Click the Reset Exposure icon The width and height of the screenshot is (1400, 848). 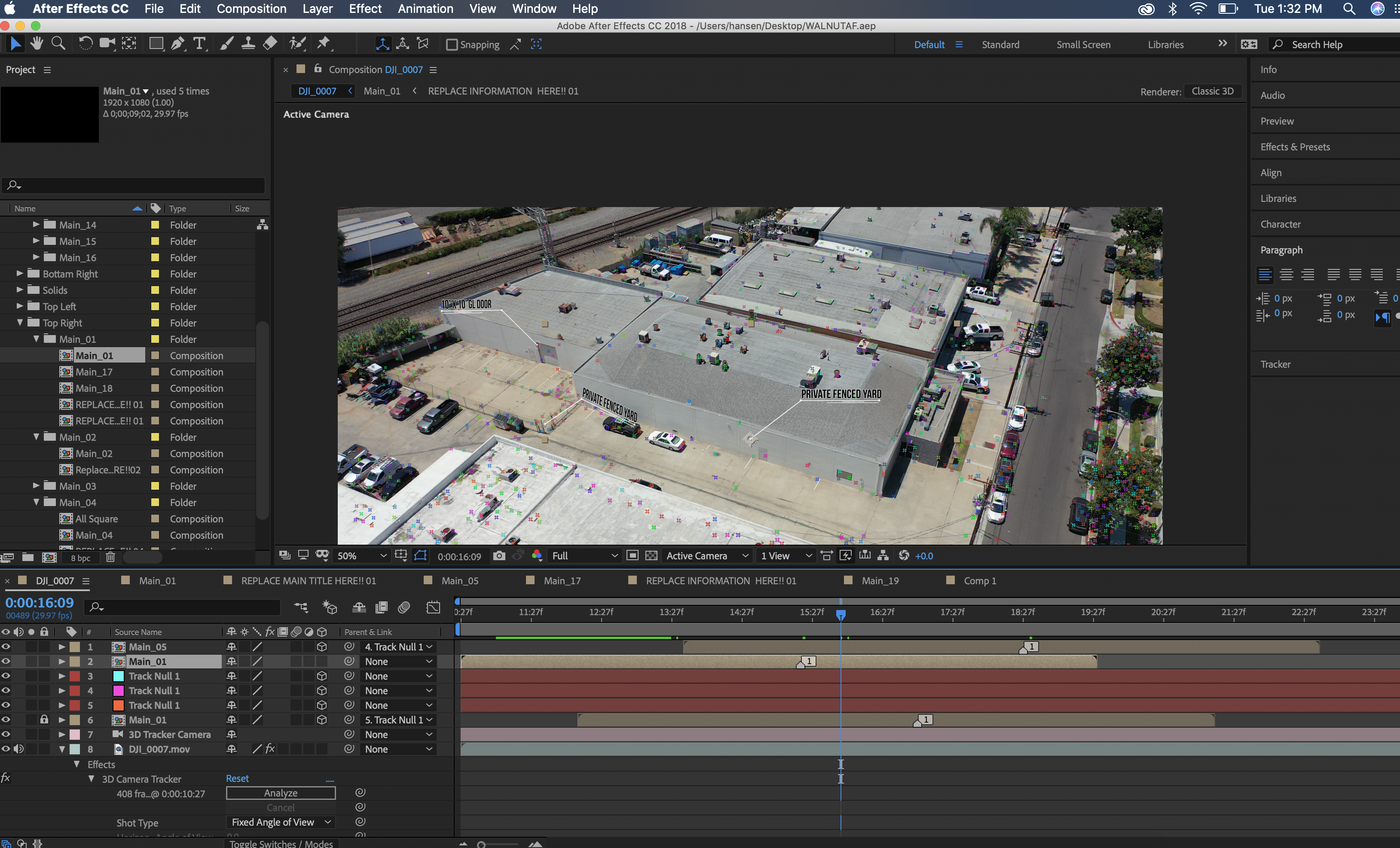point(903,555)
